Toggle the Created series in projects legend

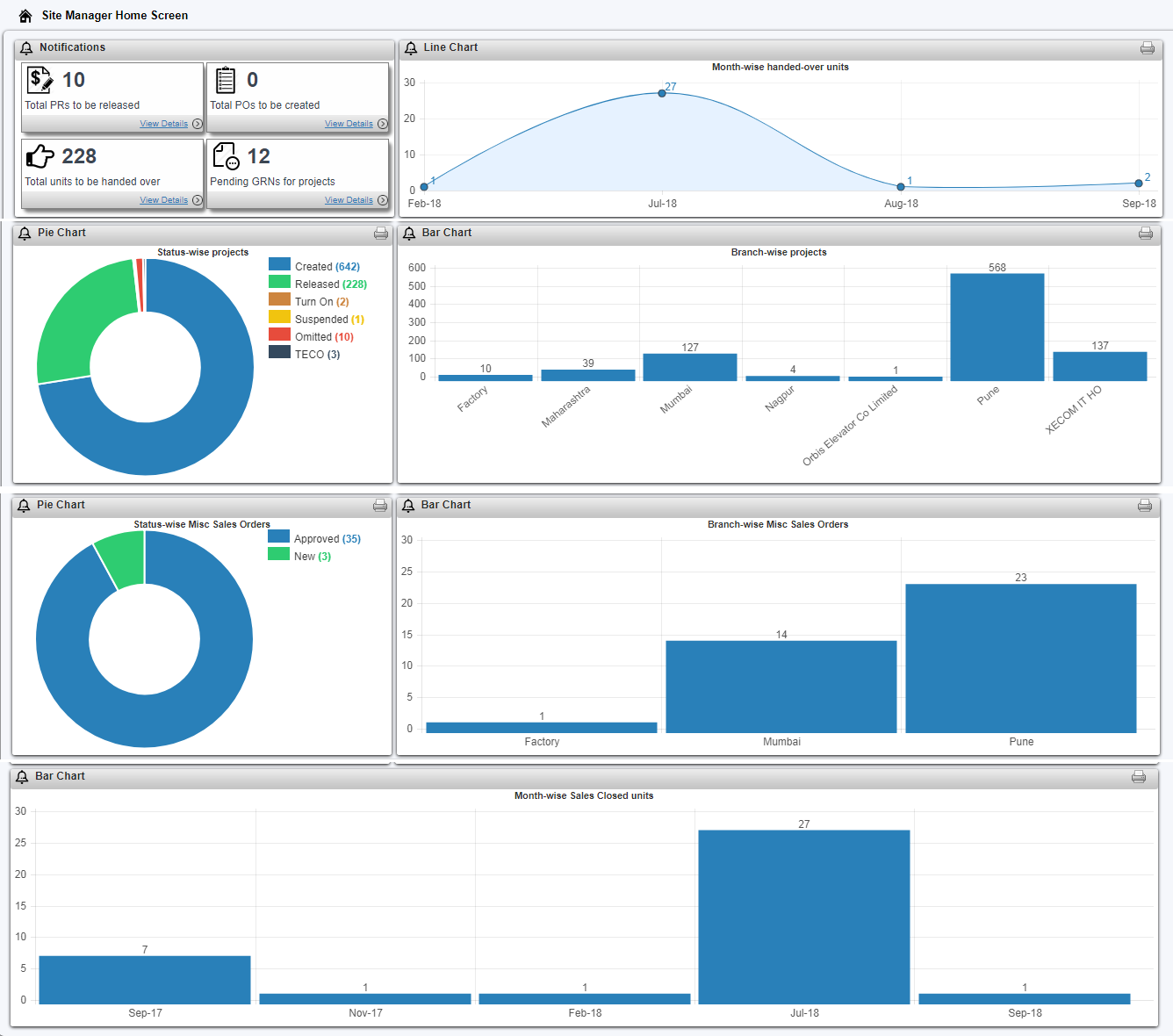click(313, 267)
